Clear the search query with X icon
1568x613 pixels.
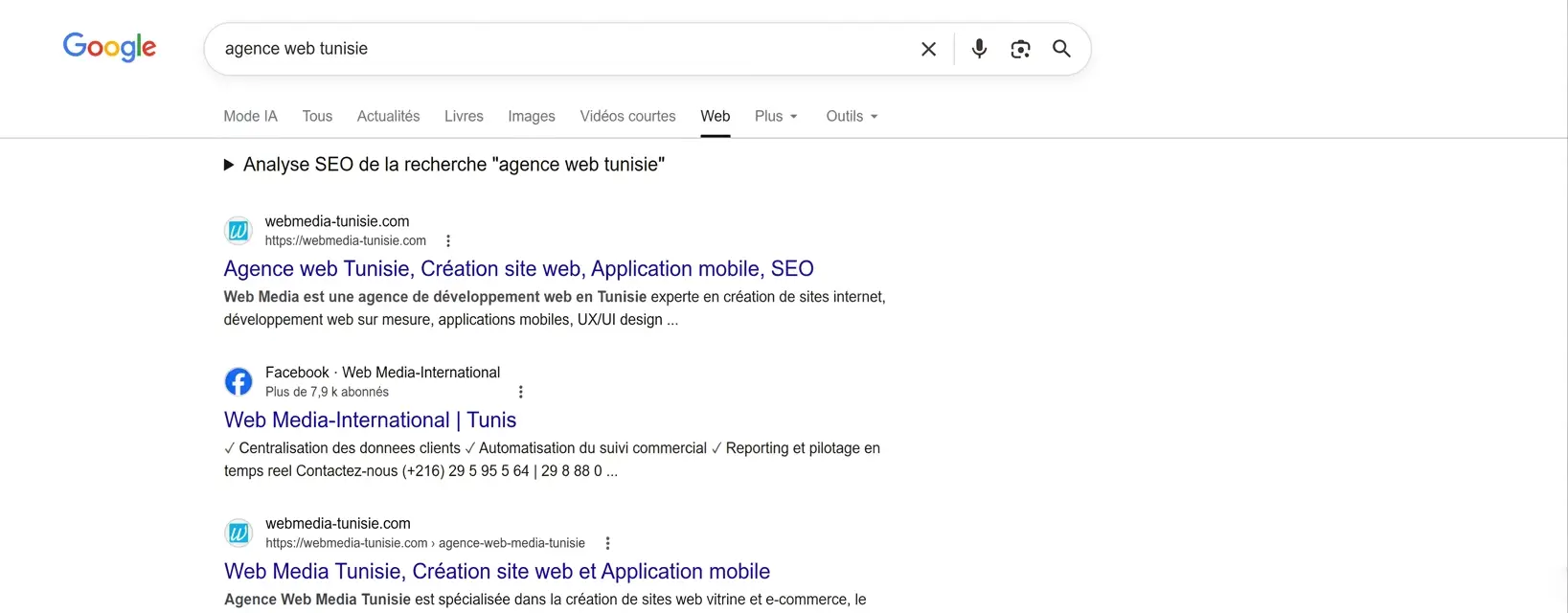pyautogui.click(x=928, y=49)
